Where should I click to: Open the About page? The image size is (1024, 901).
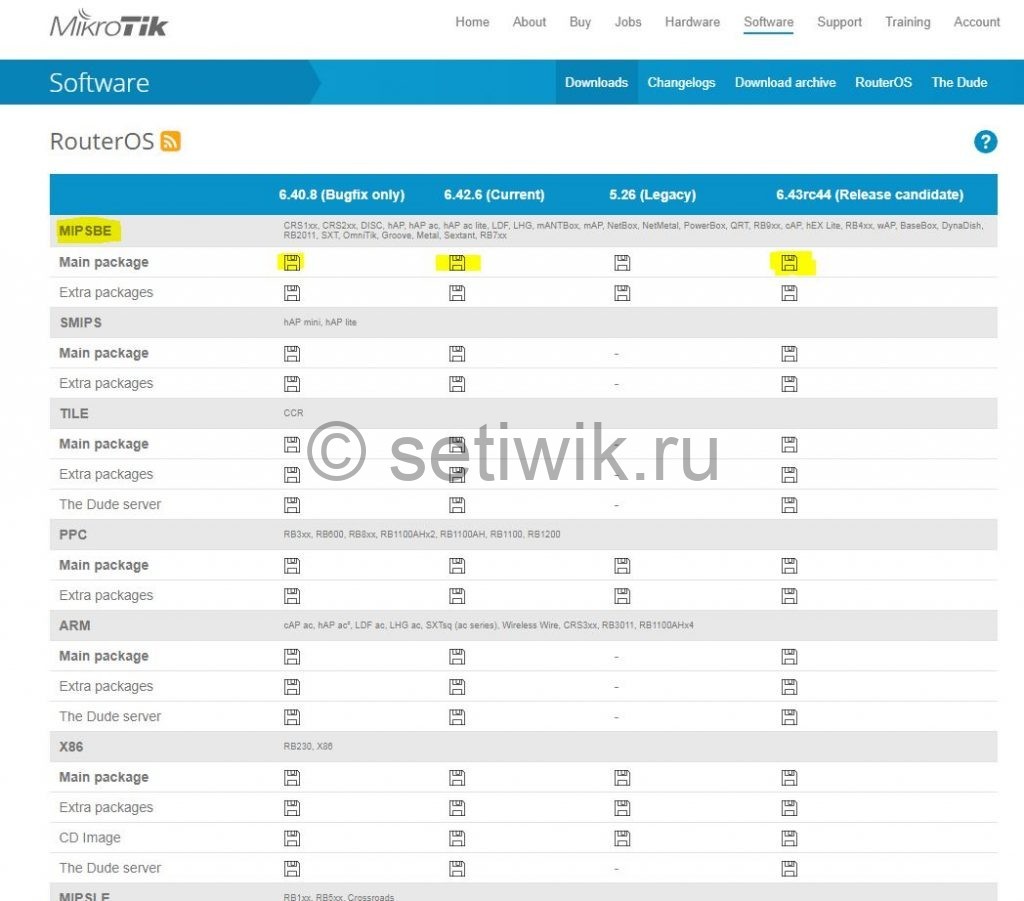coord(529,22)
